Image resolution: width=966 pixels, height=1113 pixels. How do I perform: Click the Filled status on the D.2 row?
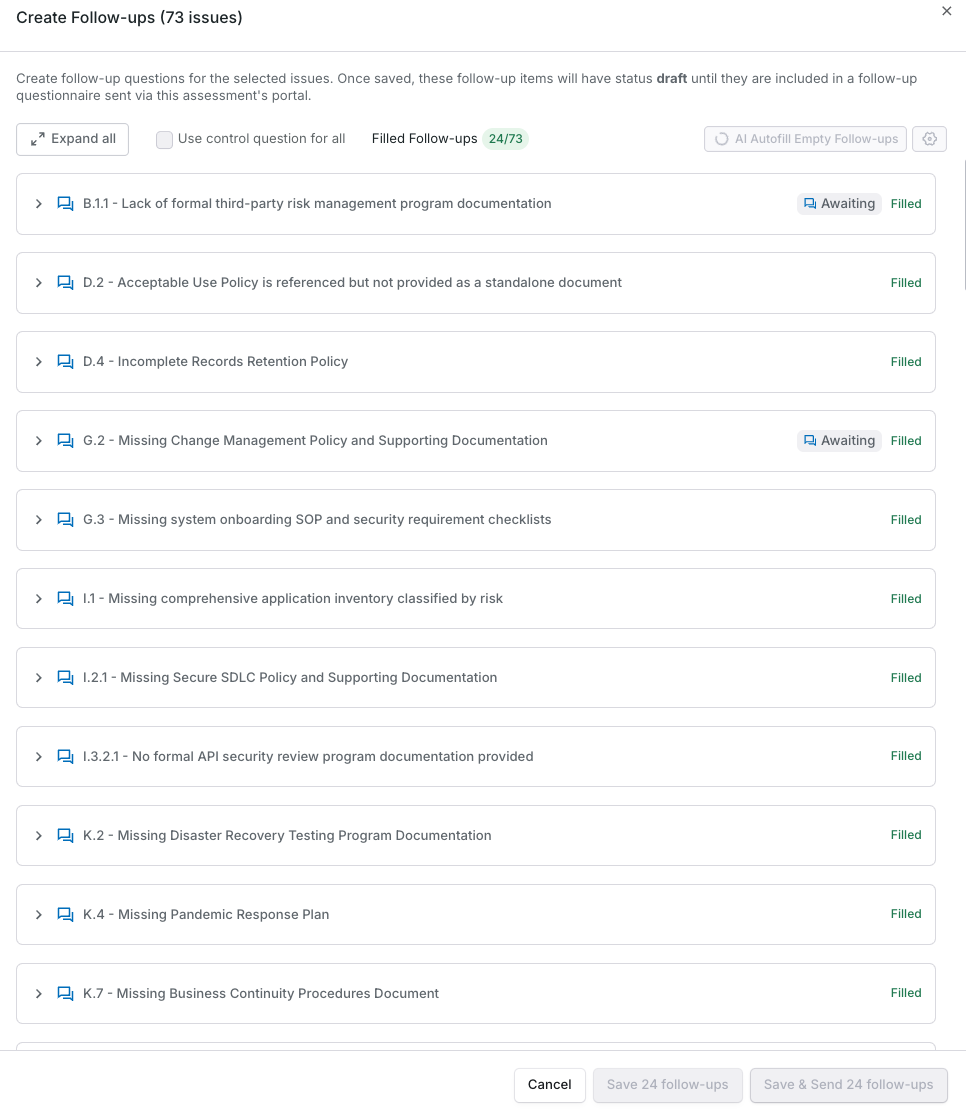click(x=906, y=283)
